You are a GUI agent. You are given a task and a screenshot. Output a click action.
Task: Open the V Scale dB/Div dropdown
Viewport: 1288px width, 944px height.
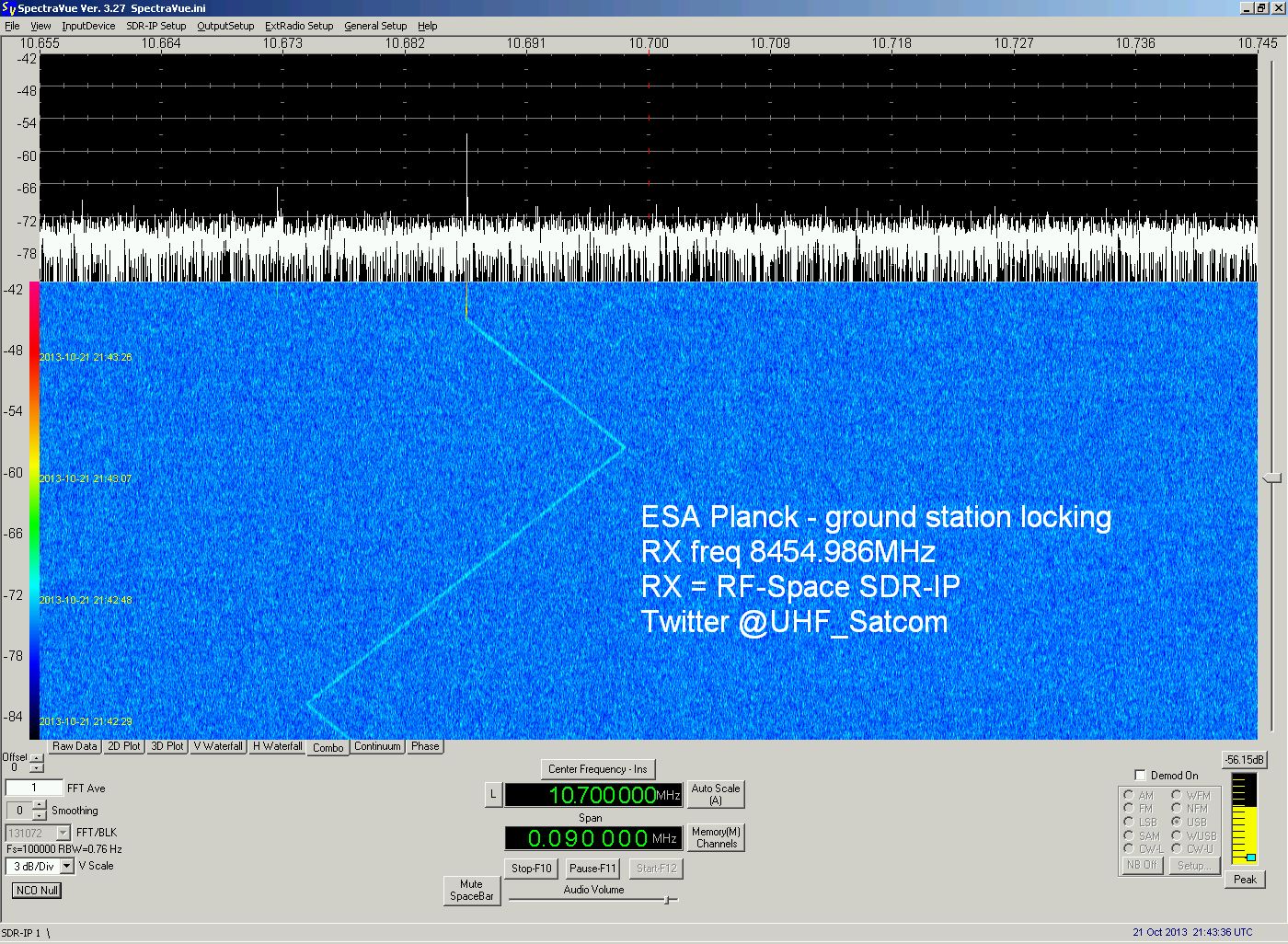click(66, 866)
